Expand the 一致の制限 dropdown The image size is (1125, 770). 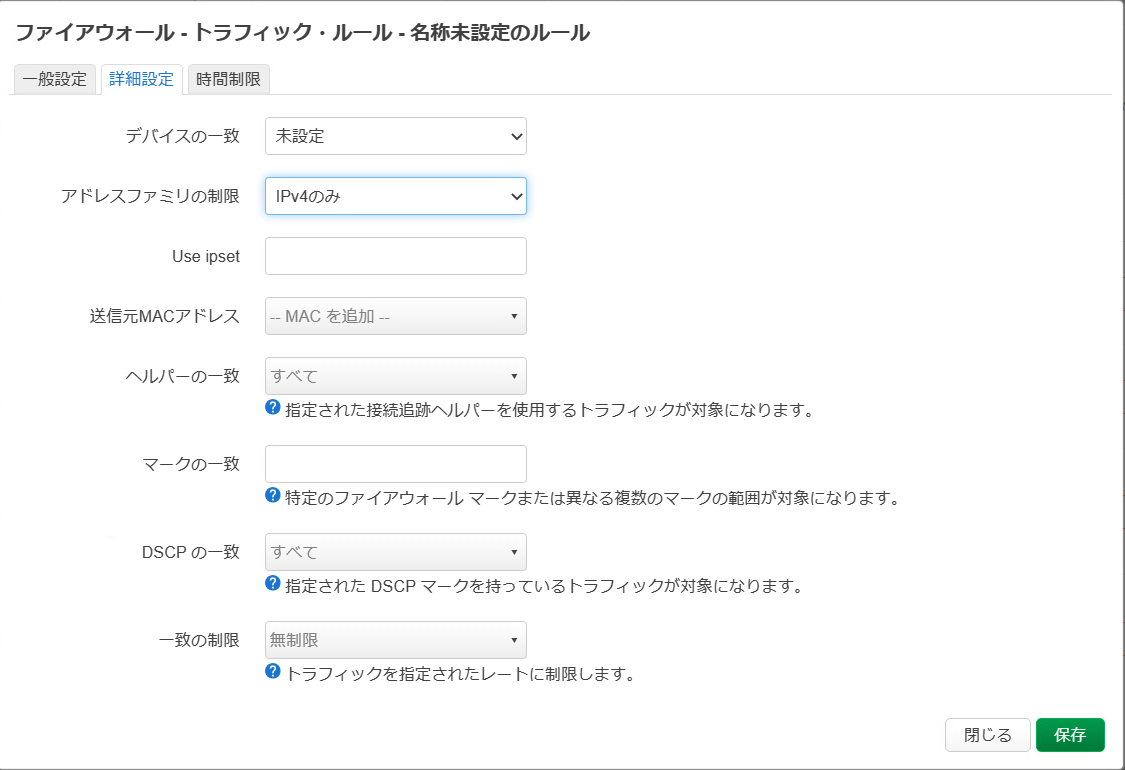coord(395,640)
